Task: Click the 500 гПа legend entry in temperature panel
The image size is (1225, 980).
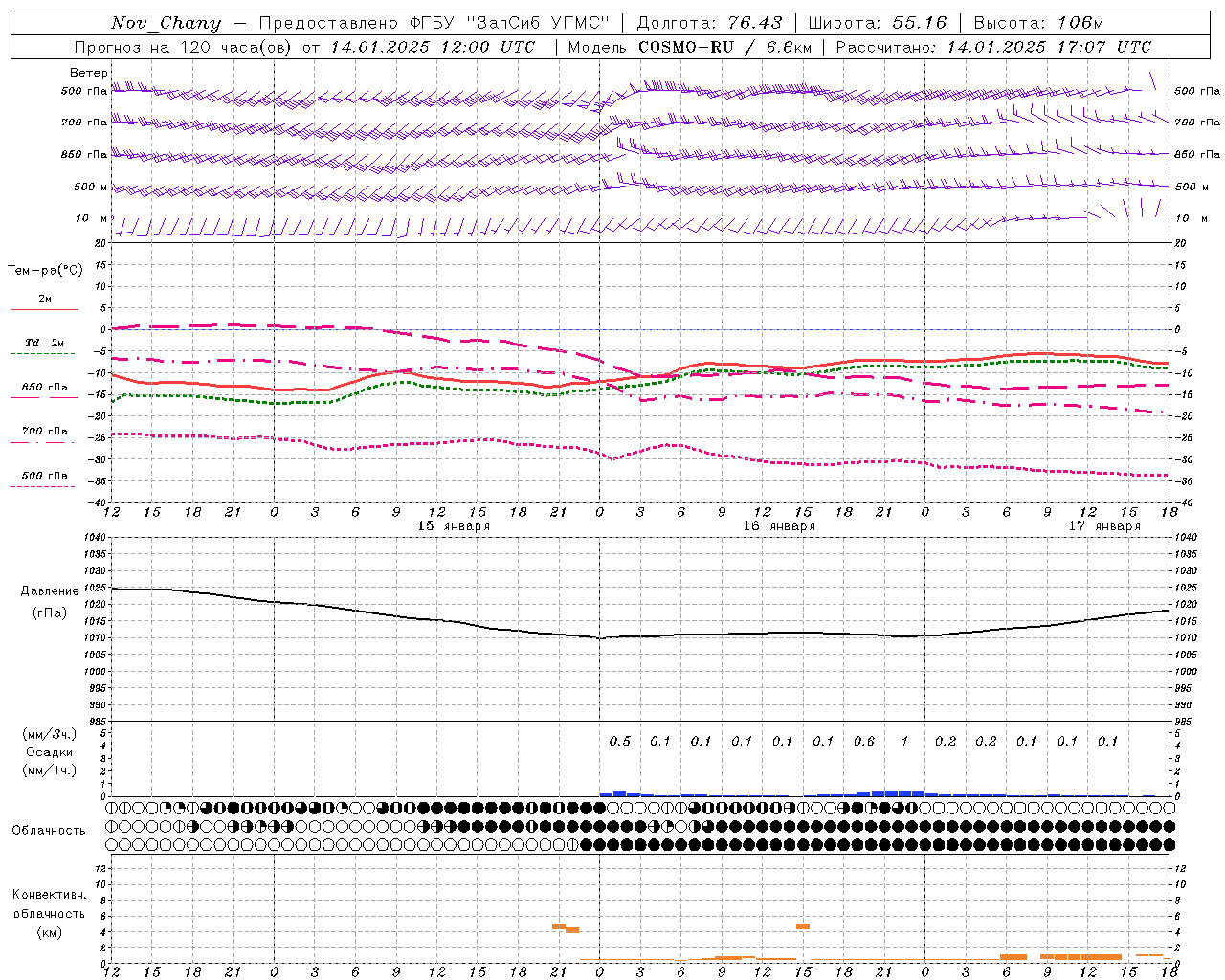Action: click(x=44, y=476)
